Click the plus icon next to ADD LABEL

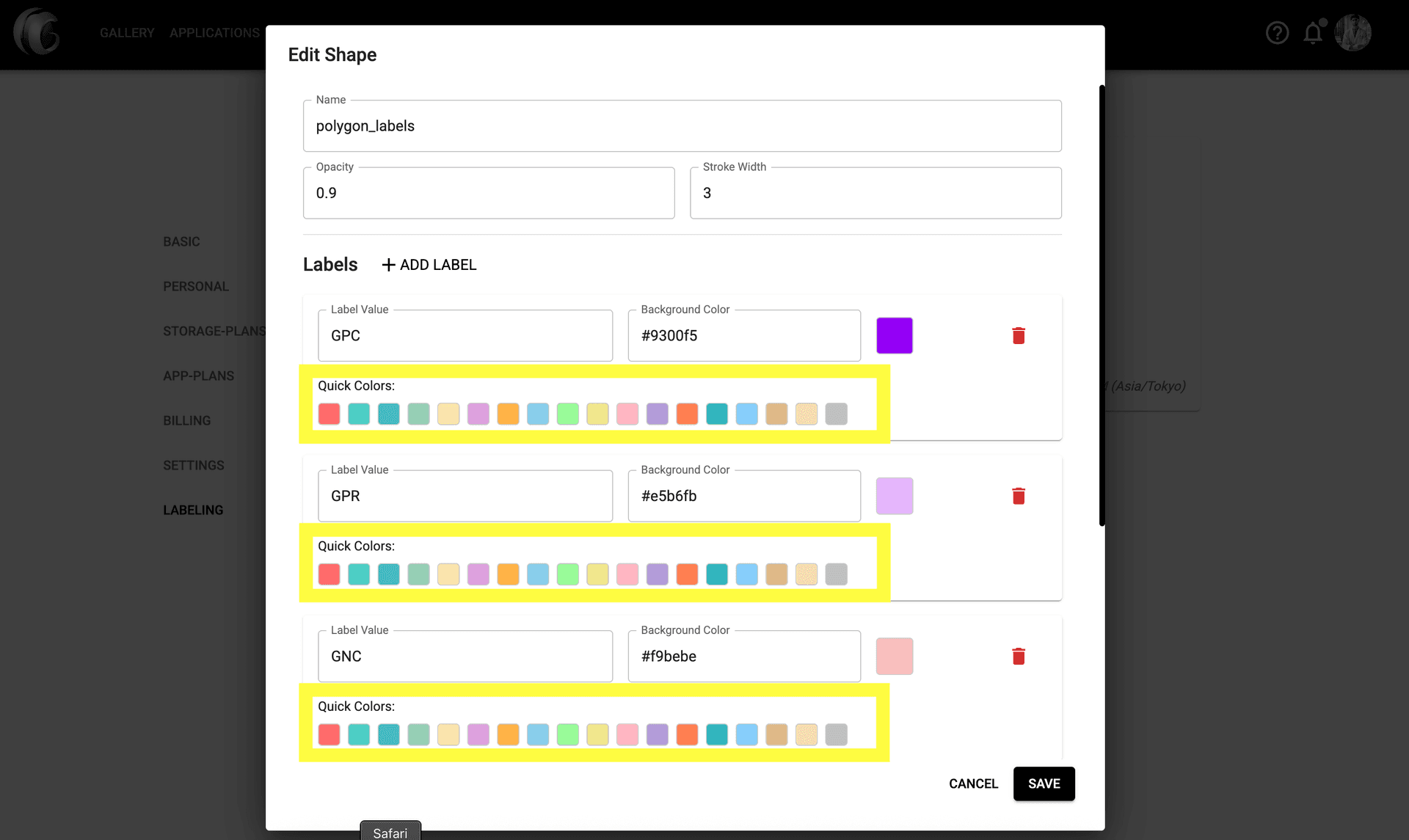pyautogui.click(x=387, y=264)
